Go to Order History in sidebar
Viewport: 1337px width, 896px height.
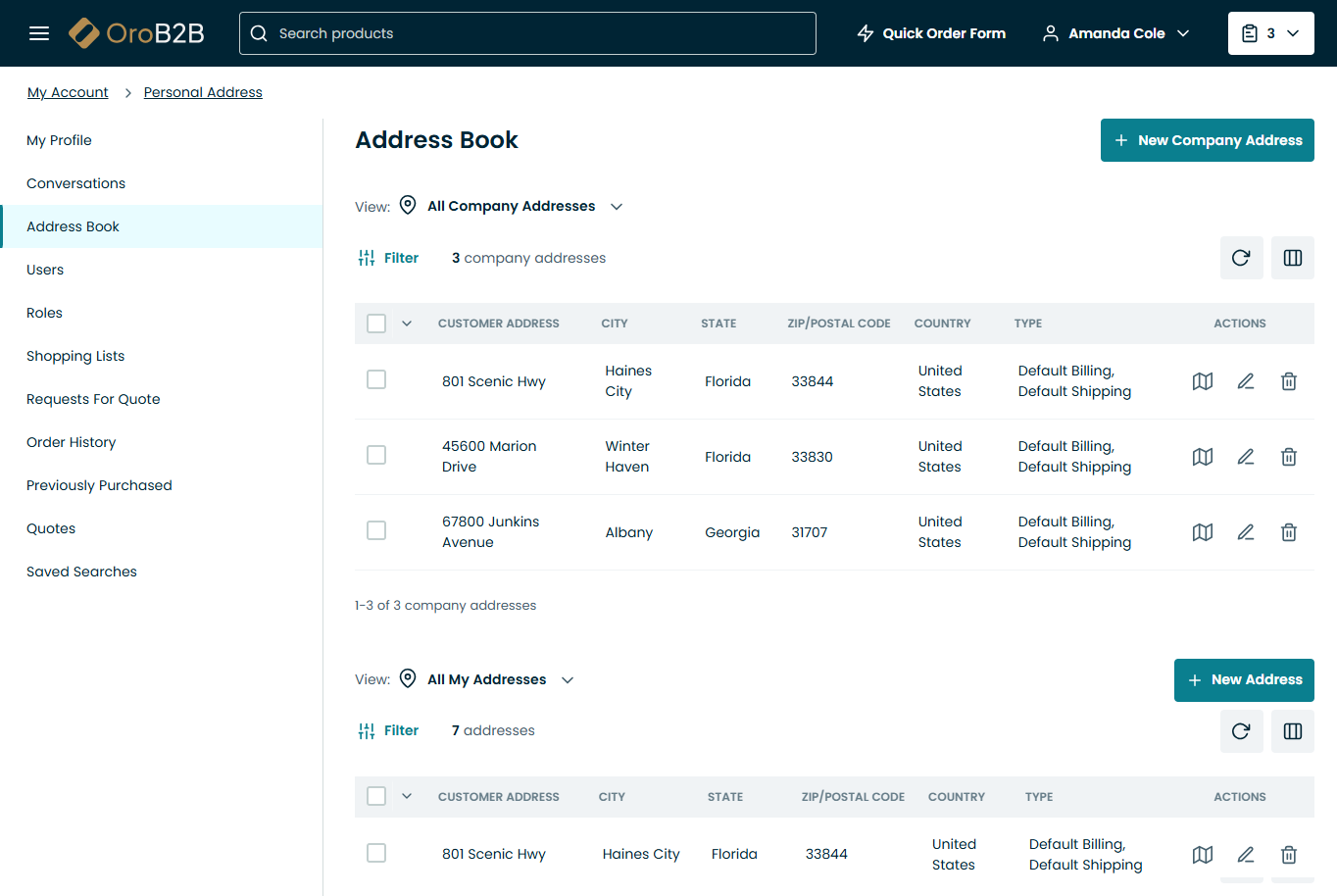[72, 442]
